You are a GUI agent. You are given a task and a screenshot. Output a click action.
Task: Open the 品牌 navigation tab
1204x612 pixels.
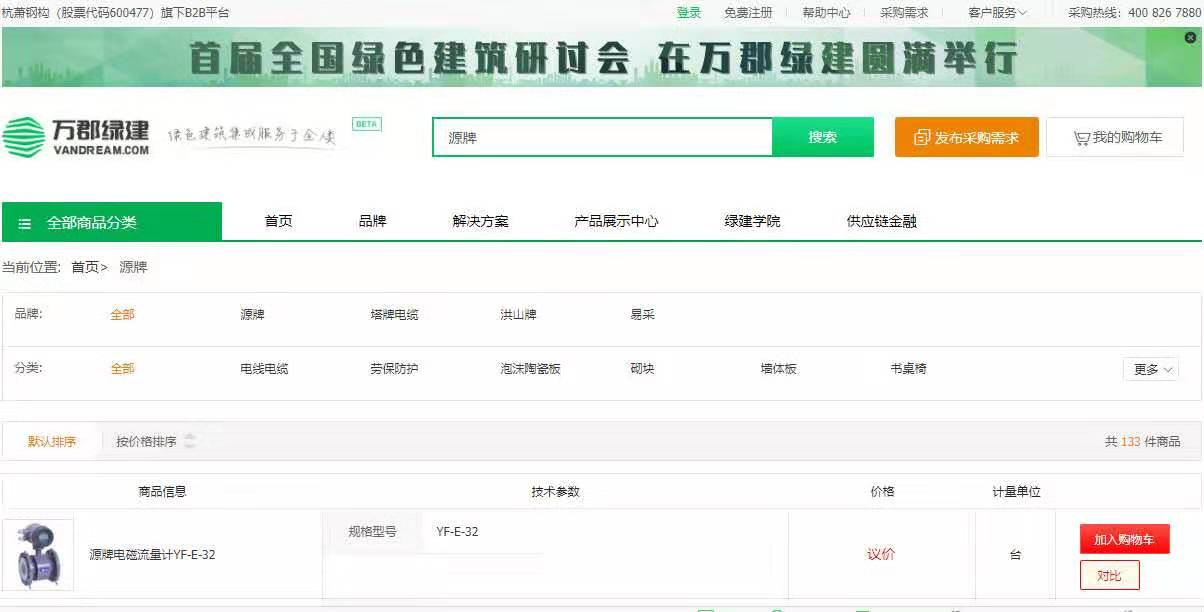click(372, 221)
